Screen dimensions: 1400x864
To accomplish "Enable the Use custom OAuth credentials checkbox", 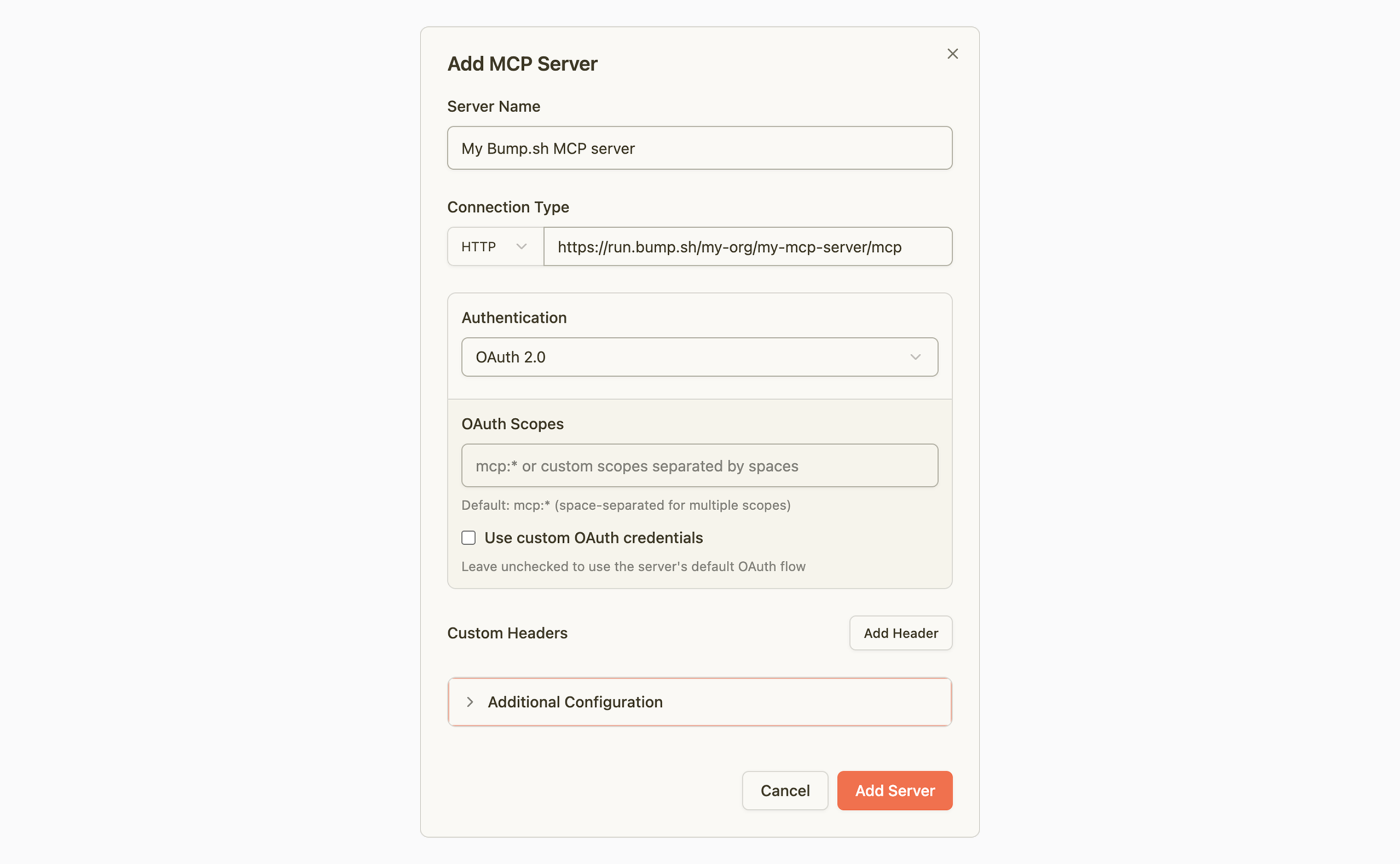I will point(468,538).
